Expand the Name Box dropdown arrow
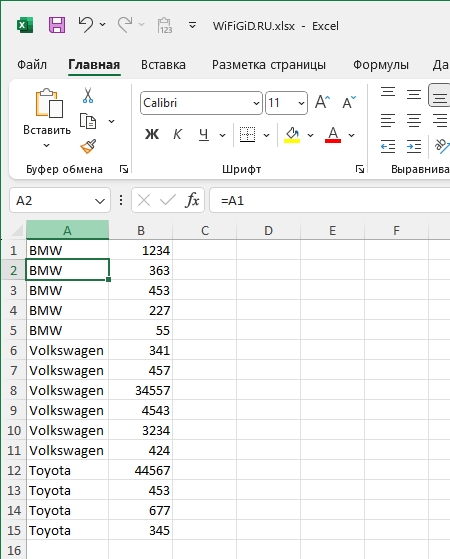The width and height of the screenshot is (450, 559). pos(100,201)
